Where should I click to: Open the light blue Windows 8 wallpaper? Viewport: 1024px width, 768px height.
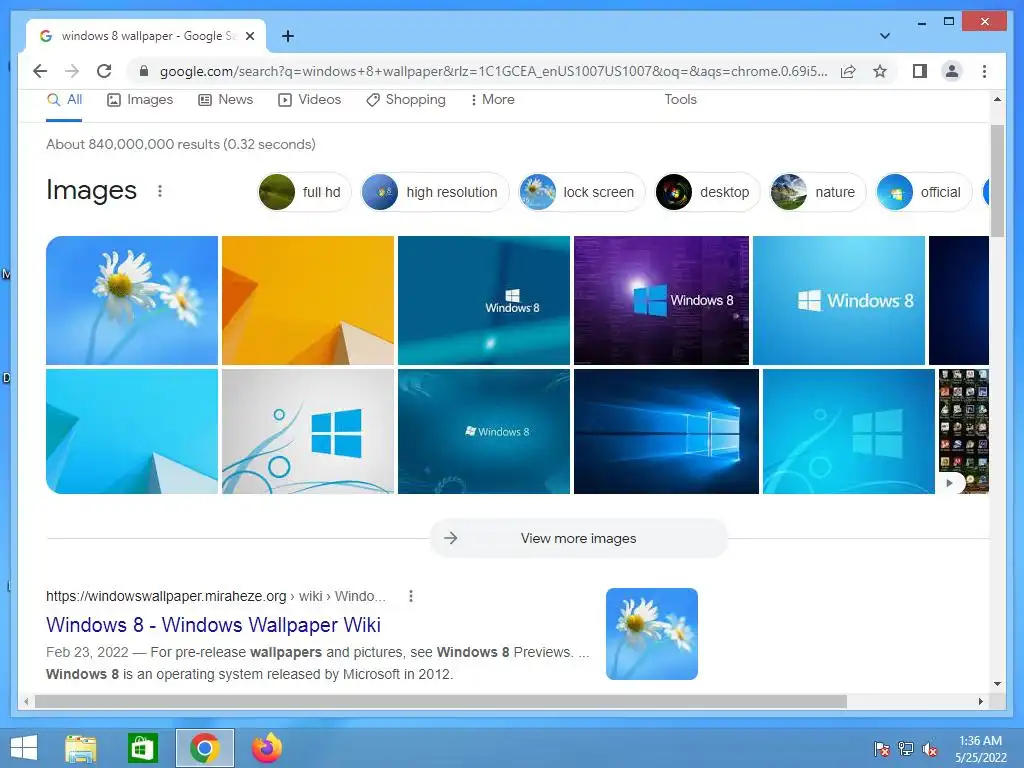[x=839, y=300]
